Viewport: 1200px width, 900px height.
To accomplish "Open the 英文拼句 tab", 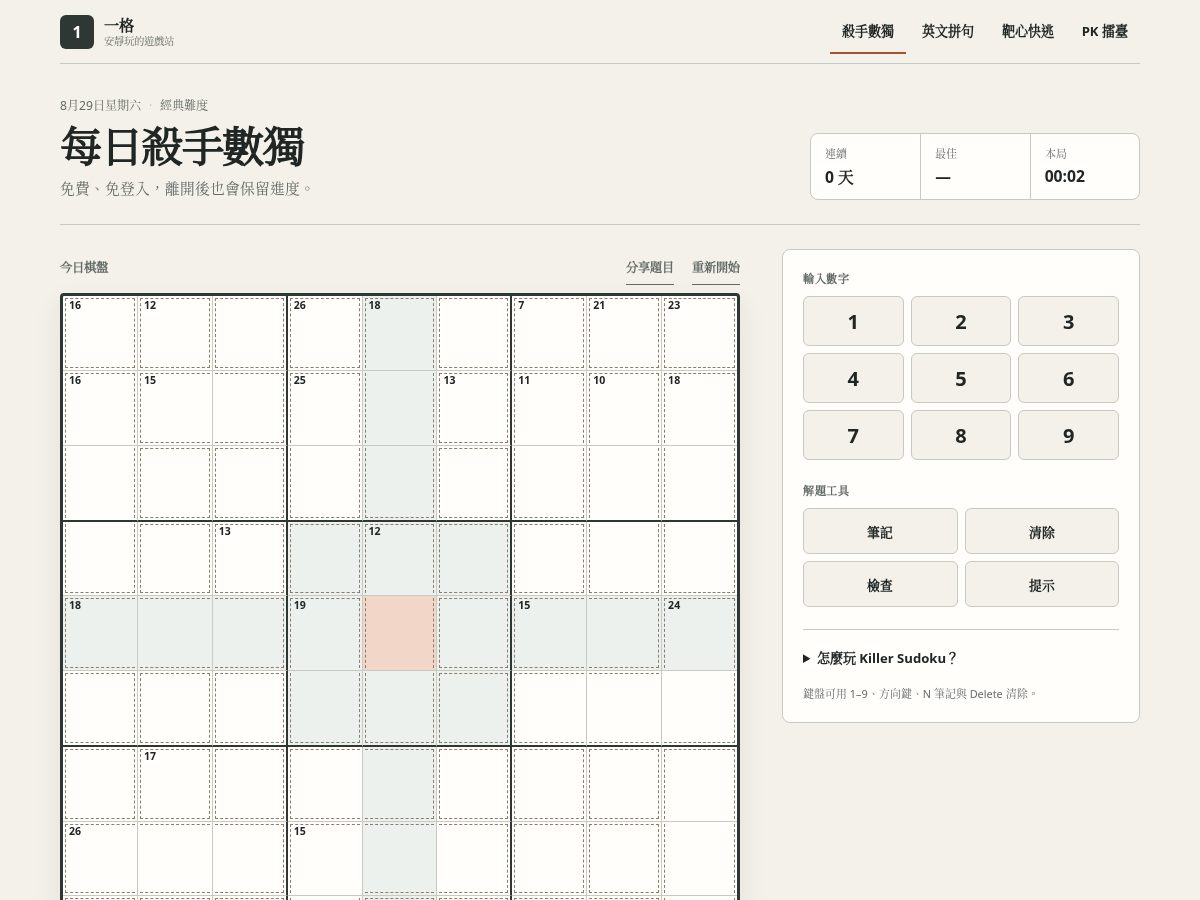I will [948, 32].
